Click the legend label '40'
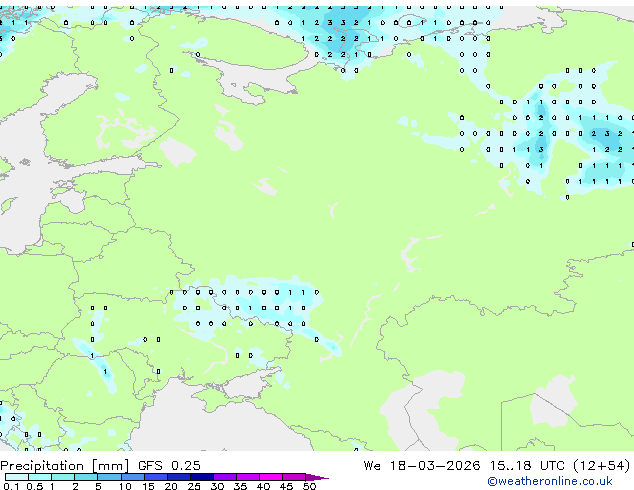This screenshot has height=490, width=634. (x=263, y=486)
